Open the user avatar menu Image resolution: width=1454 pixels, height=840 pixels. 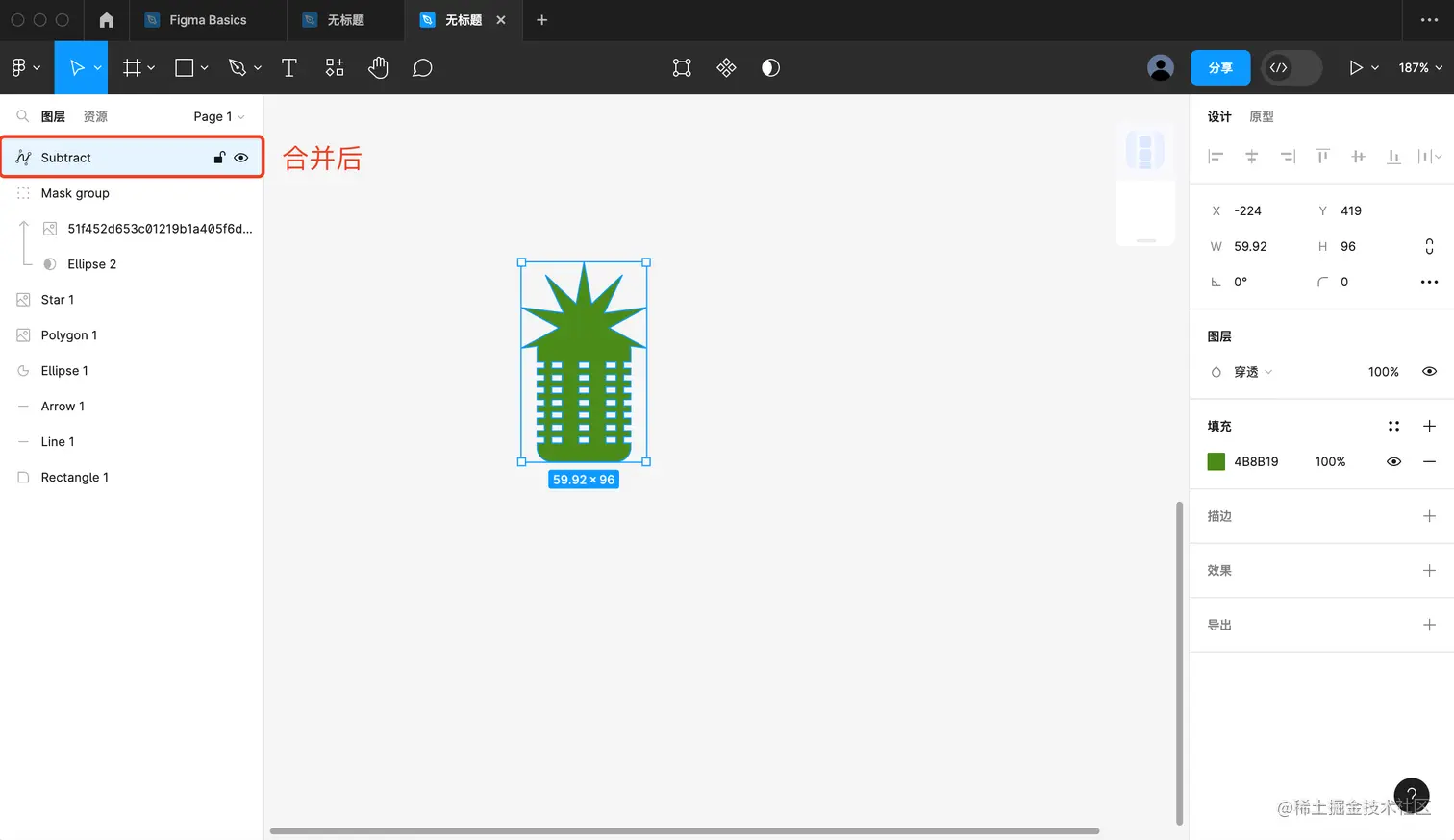(1161, 67)
